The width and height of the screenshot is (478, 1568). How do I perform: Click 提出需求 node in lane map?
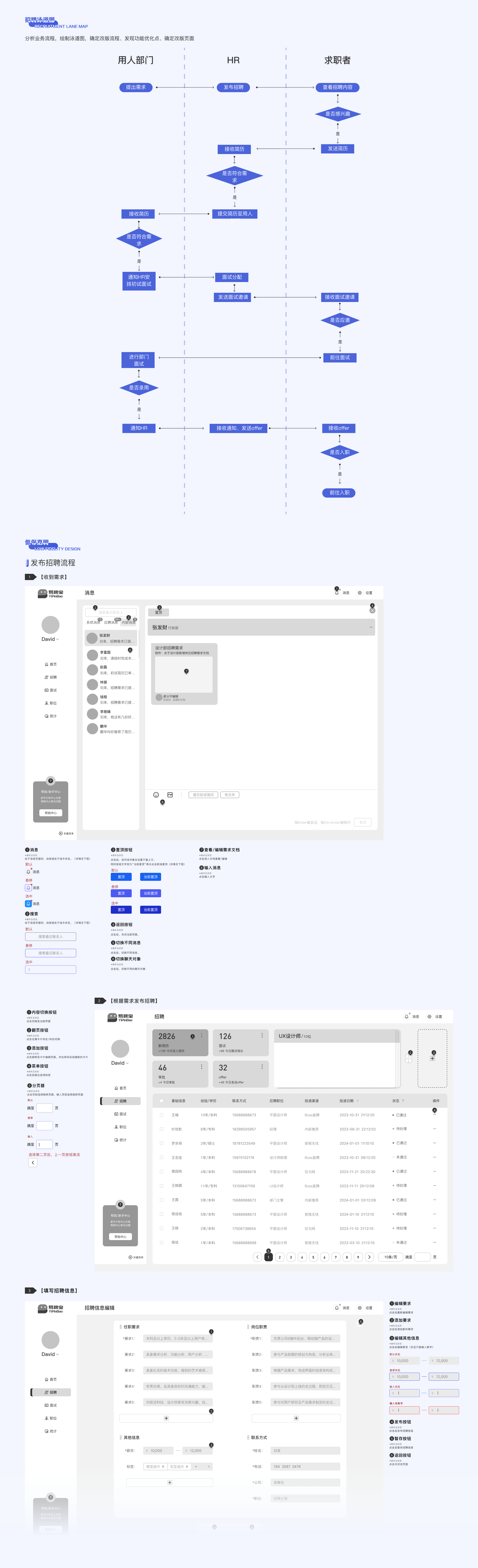coord(136,87)
